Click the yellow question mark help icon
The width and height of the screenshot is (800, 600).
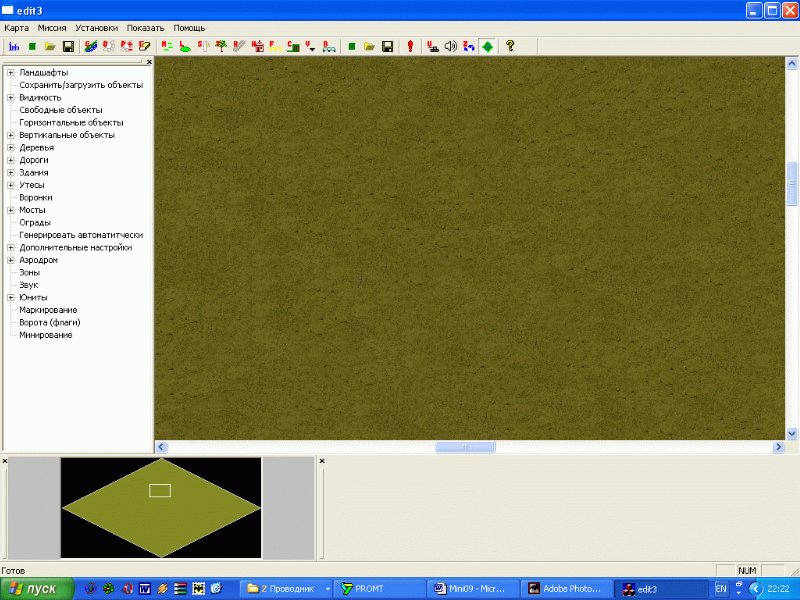pos(510,46)
